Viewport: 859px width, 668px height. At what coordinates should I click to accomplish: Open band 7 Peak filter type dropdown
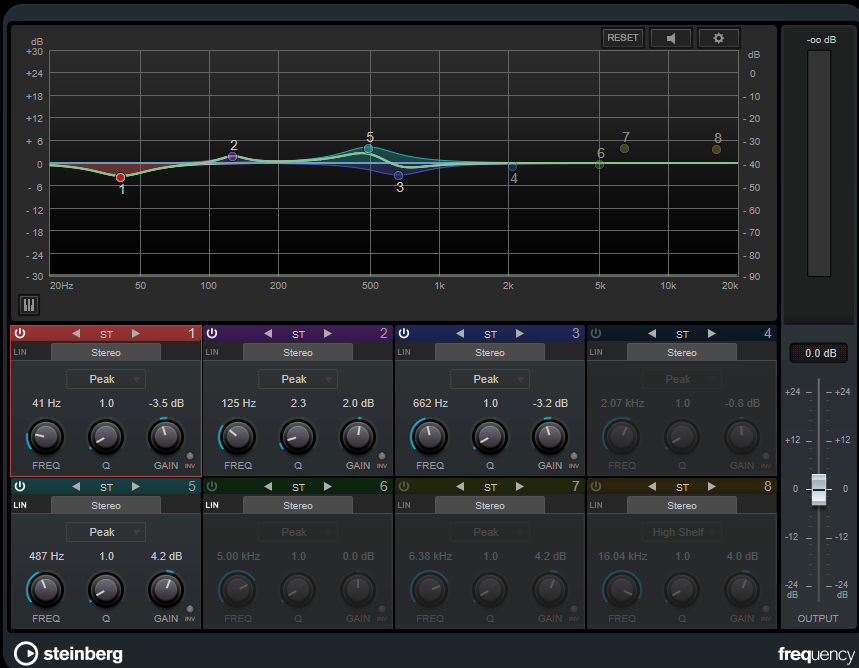pos(490,532)
